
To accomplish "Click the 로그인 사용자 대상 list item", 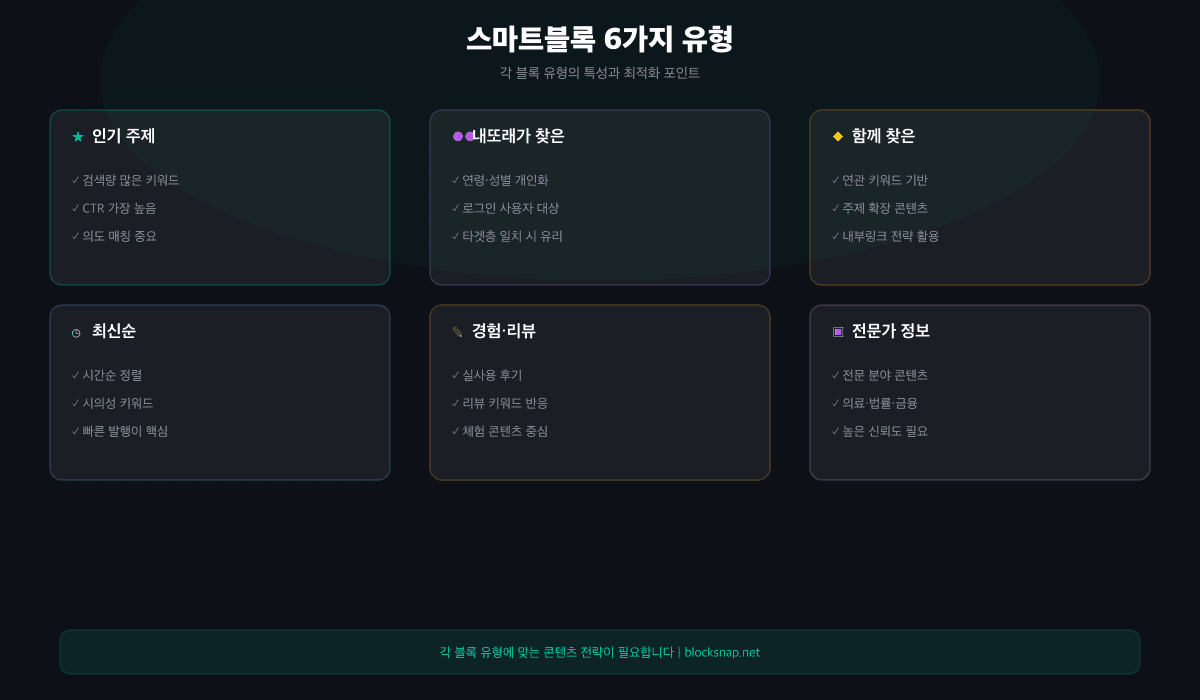I will (510, 208).
